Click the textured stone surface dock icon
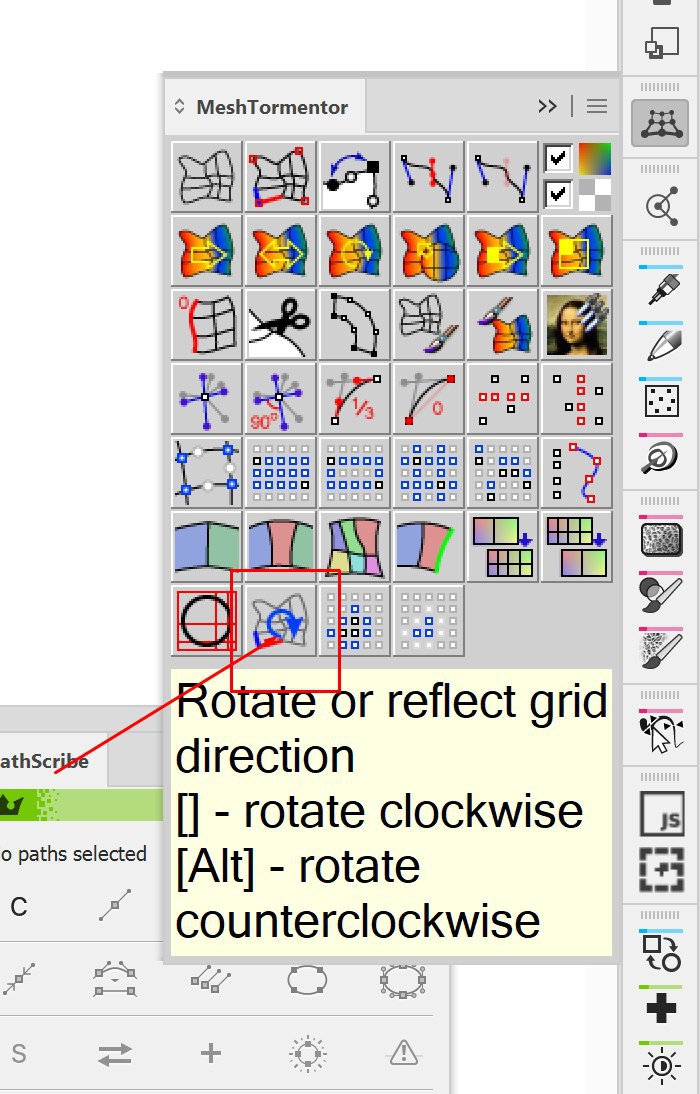Screen dimensions: 700x1094 click(661, 540)
